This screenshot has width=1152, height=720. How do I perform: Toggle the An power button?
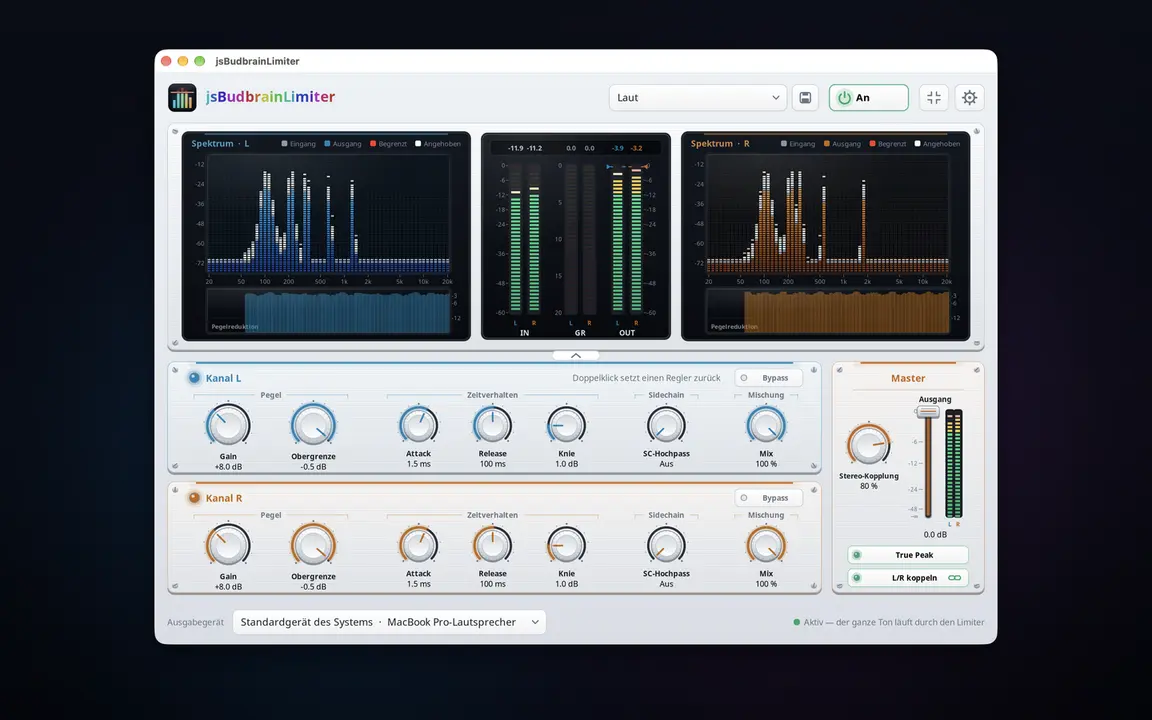coord(868,98)
